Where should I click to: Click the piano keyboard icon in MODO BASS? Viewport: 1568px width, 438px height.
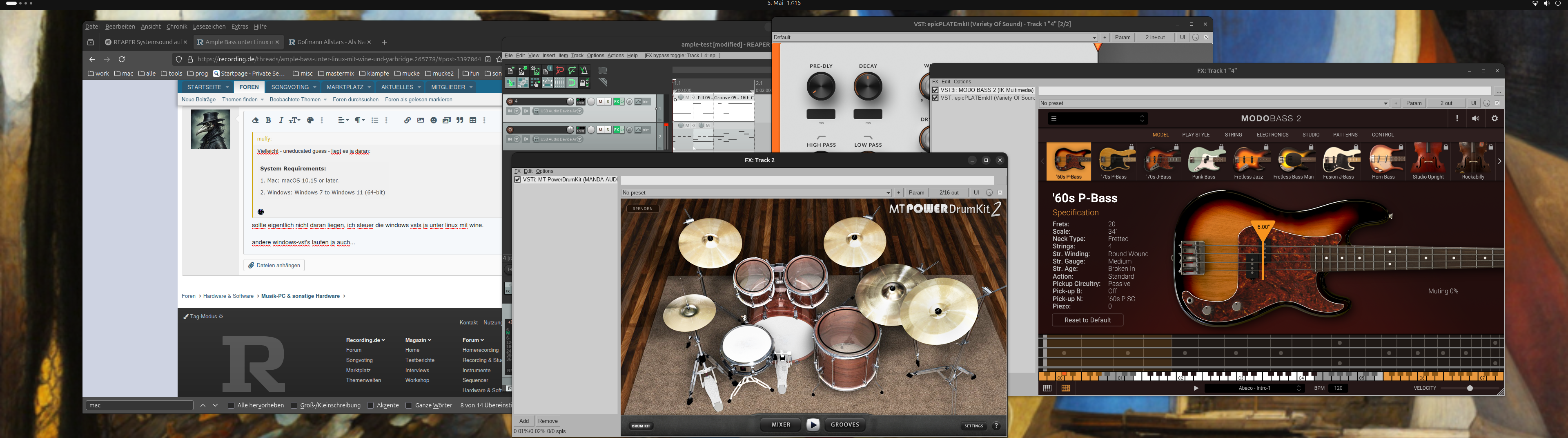click(1047, 388)
